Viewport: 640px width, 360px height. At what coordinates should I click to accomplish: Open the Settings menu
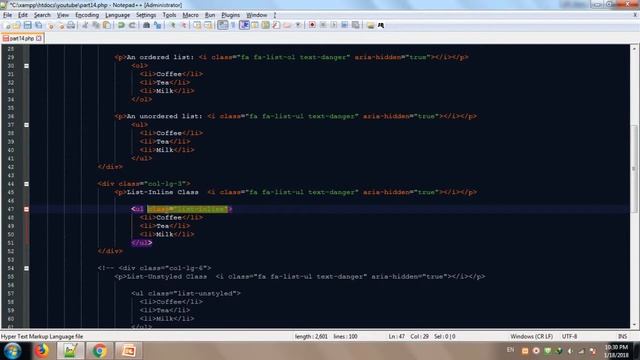(x=146, y=15)
